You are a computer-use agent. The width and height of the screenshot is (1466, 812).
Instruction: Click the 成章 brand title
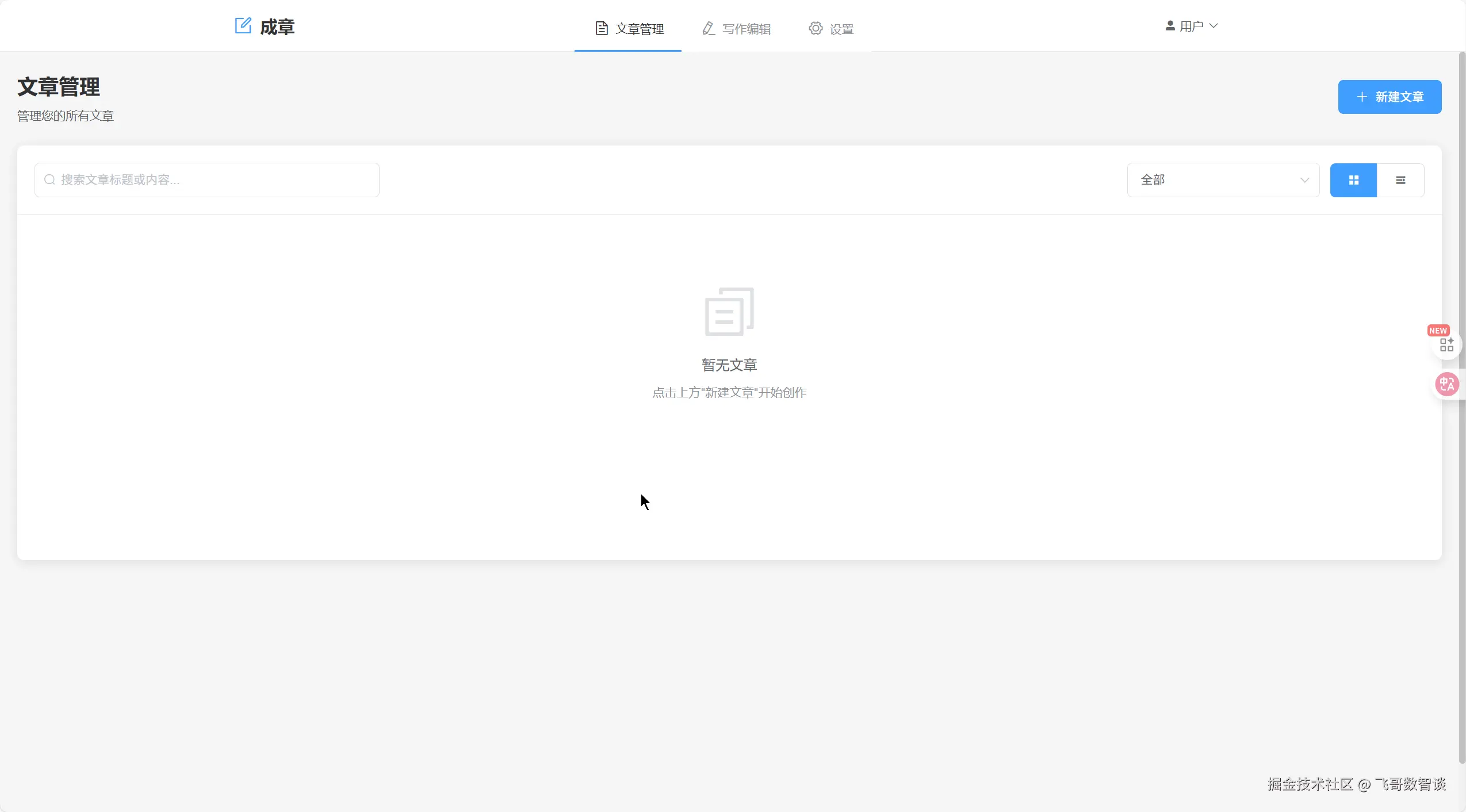coord(277,27)
